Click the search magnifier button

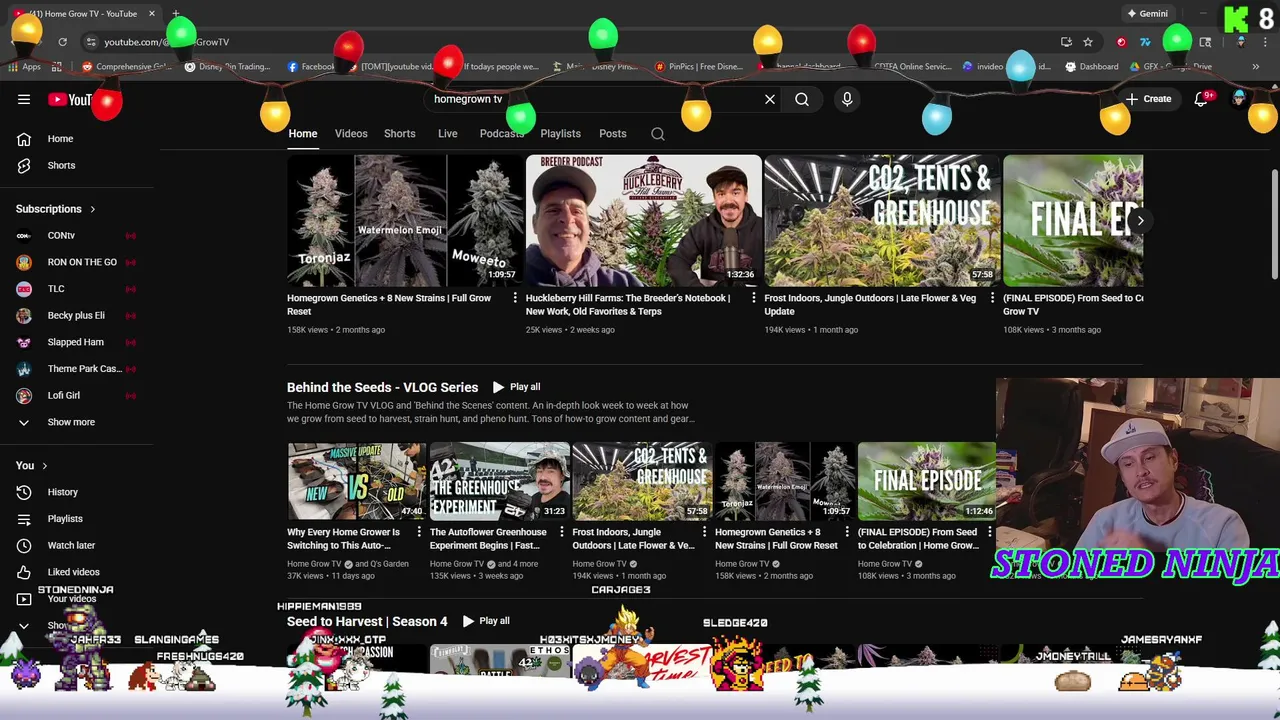tap(802, 99)
